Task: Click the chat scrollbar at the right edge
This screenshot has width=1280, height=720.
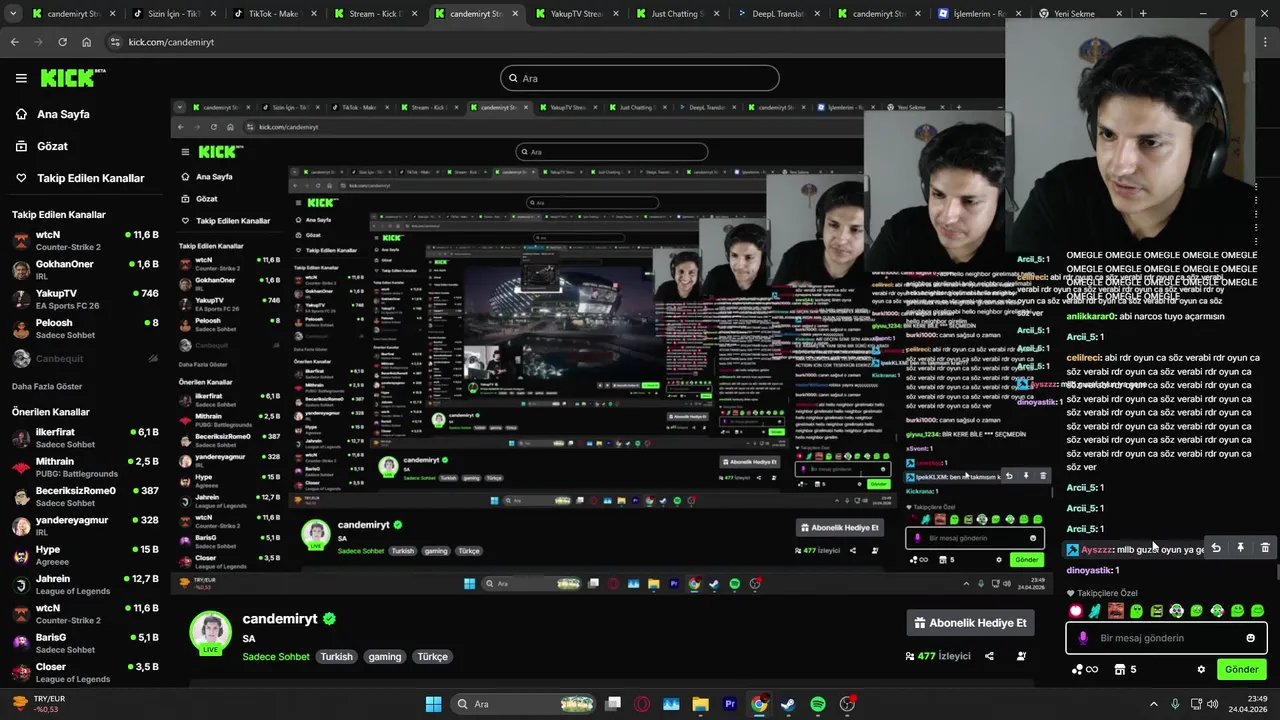Action: (1276, 571)
